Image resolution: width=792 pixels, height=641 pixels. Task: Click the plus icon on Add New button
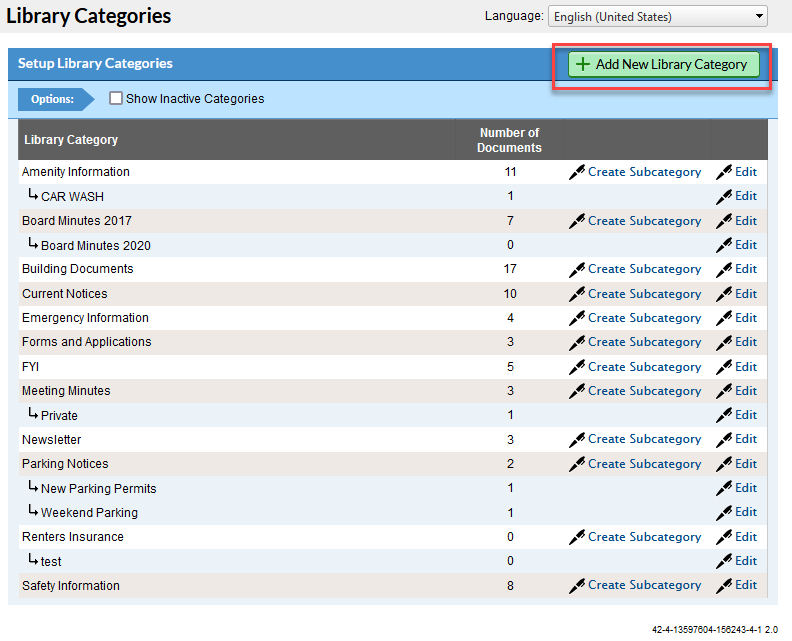[582, 64]
